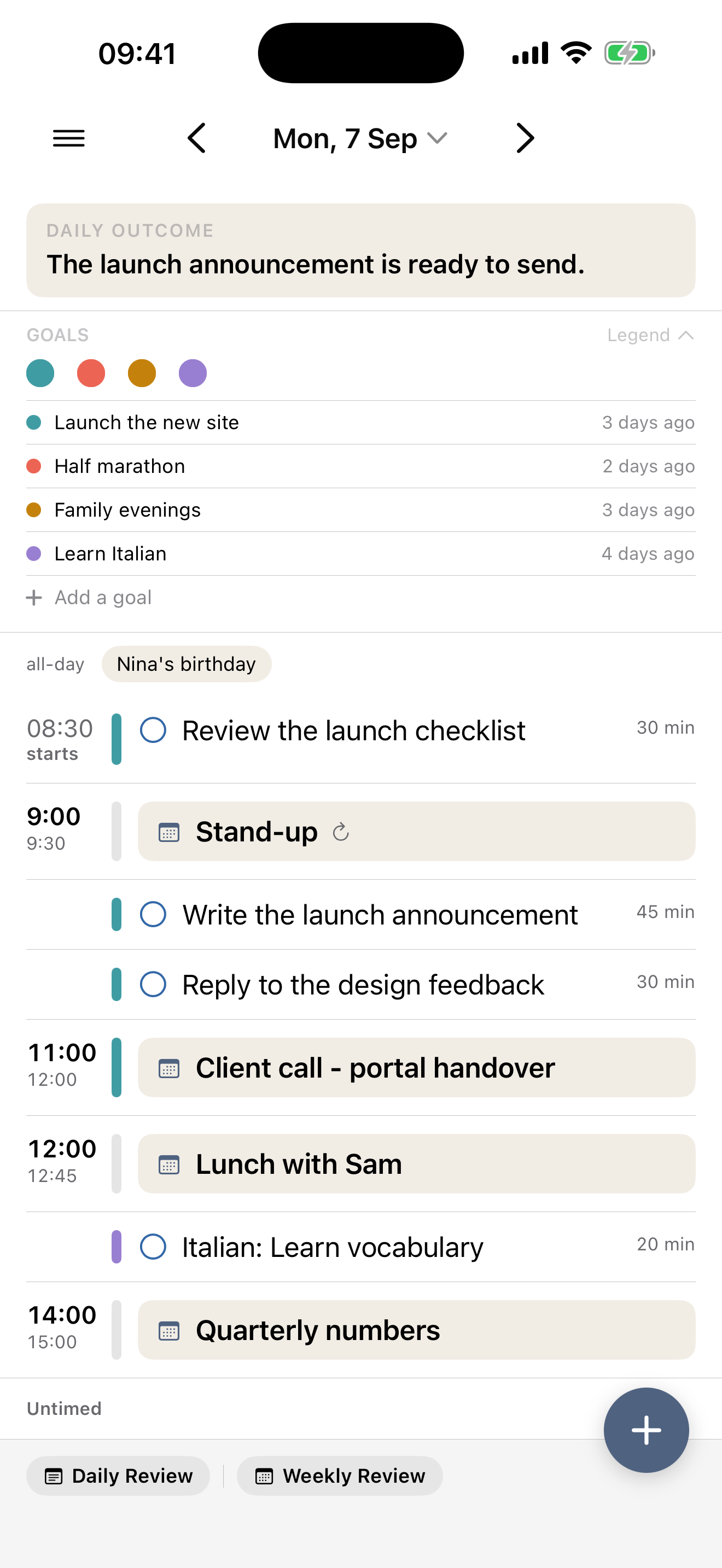Go to previous day with left arrow
The height and width of the screenshot is (1568, 722).
pyautogui.click(x=196, y=138)
